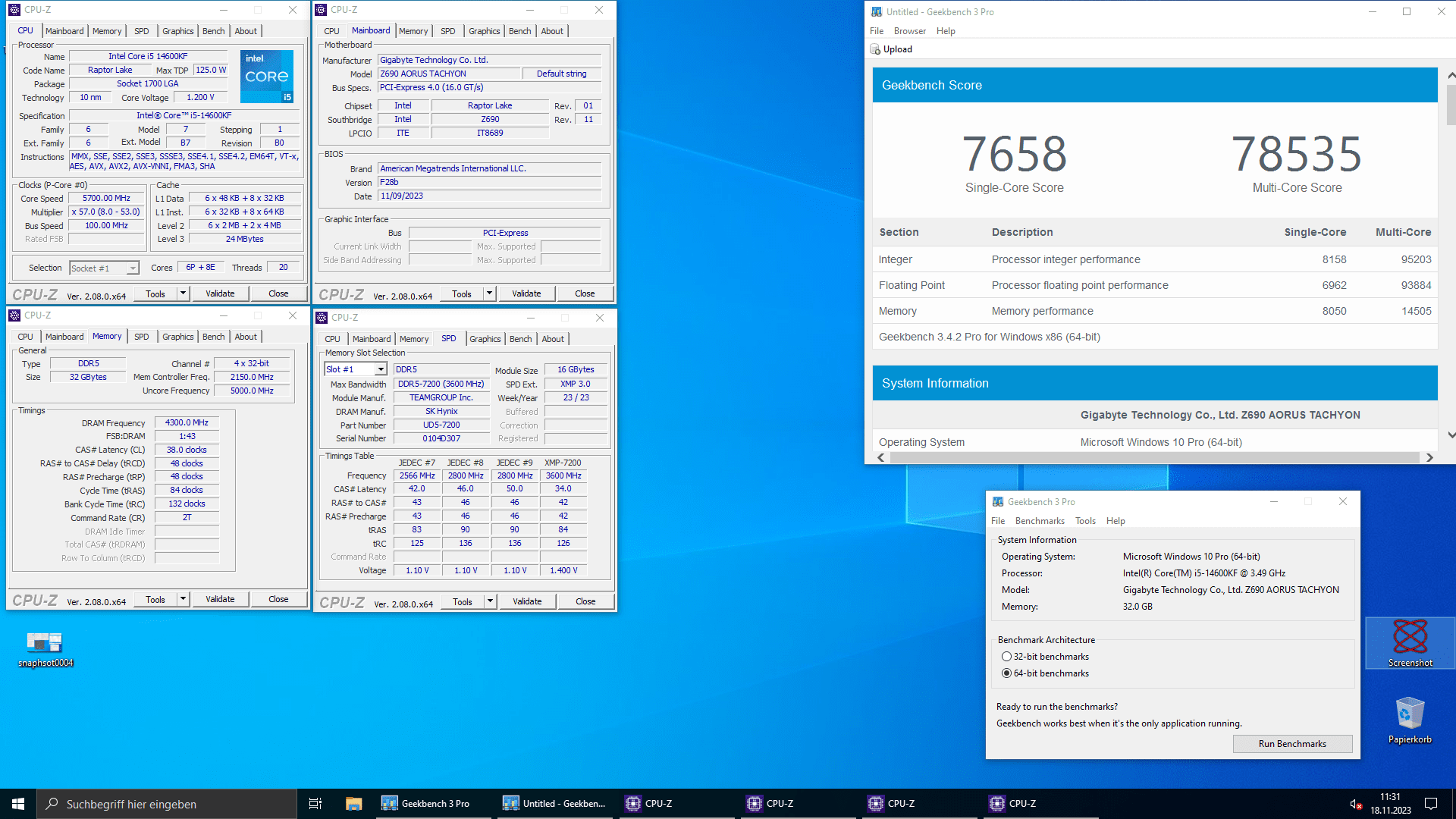The image size is (1456, 819).
Task: Open File Explorer from taskbar
Action: click(353, 804)
